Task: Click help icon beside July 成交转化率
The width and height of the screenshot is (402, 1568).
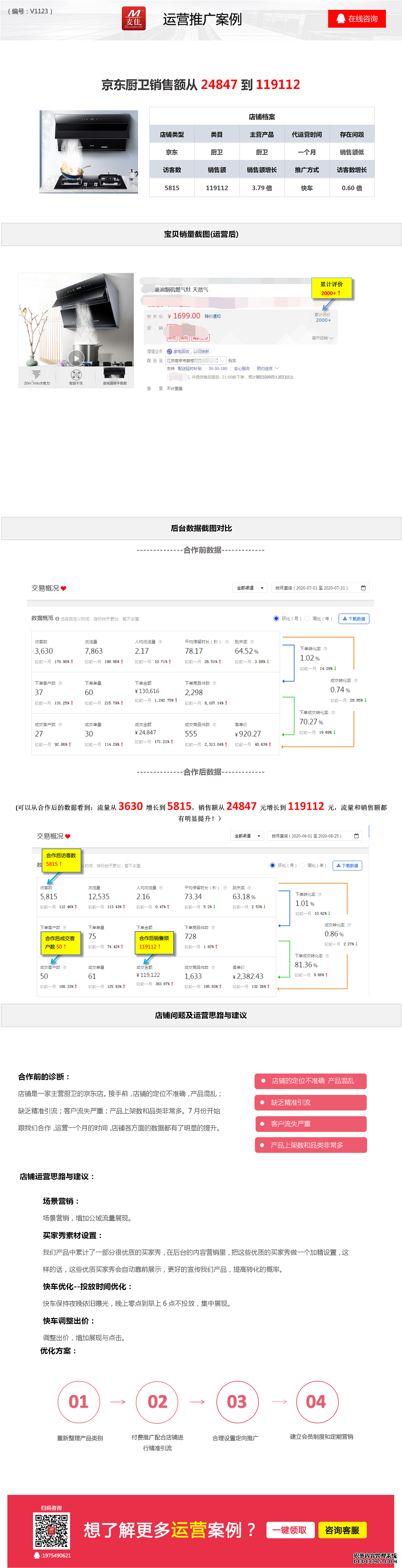Action: click(x=356, y=681)
